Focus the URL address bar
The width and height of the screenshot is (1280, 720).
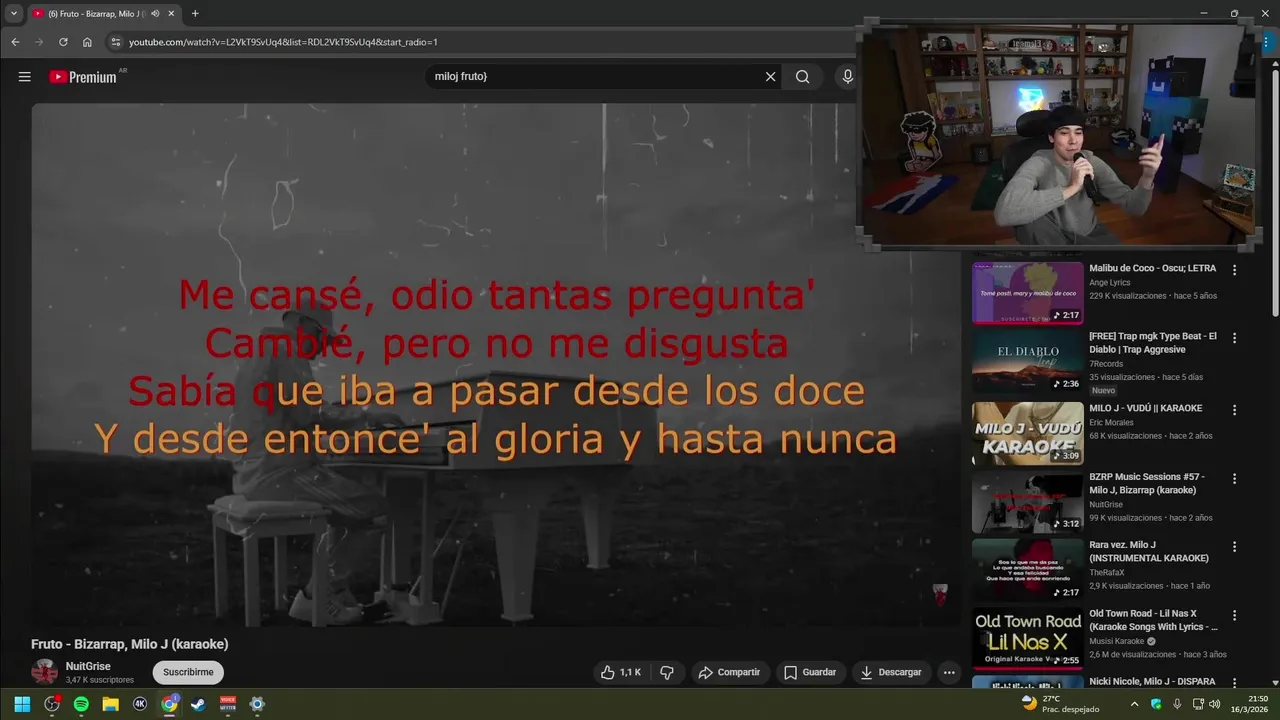click(480, 42)
